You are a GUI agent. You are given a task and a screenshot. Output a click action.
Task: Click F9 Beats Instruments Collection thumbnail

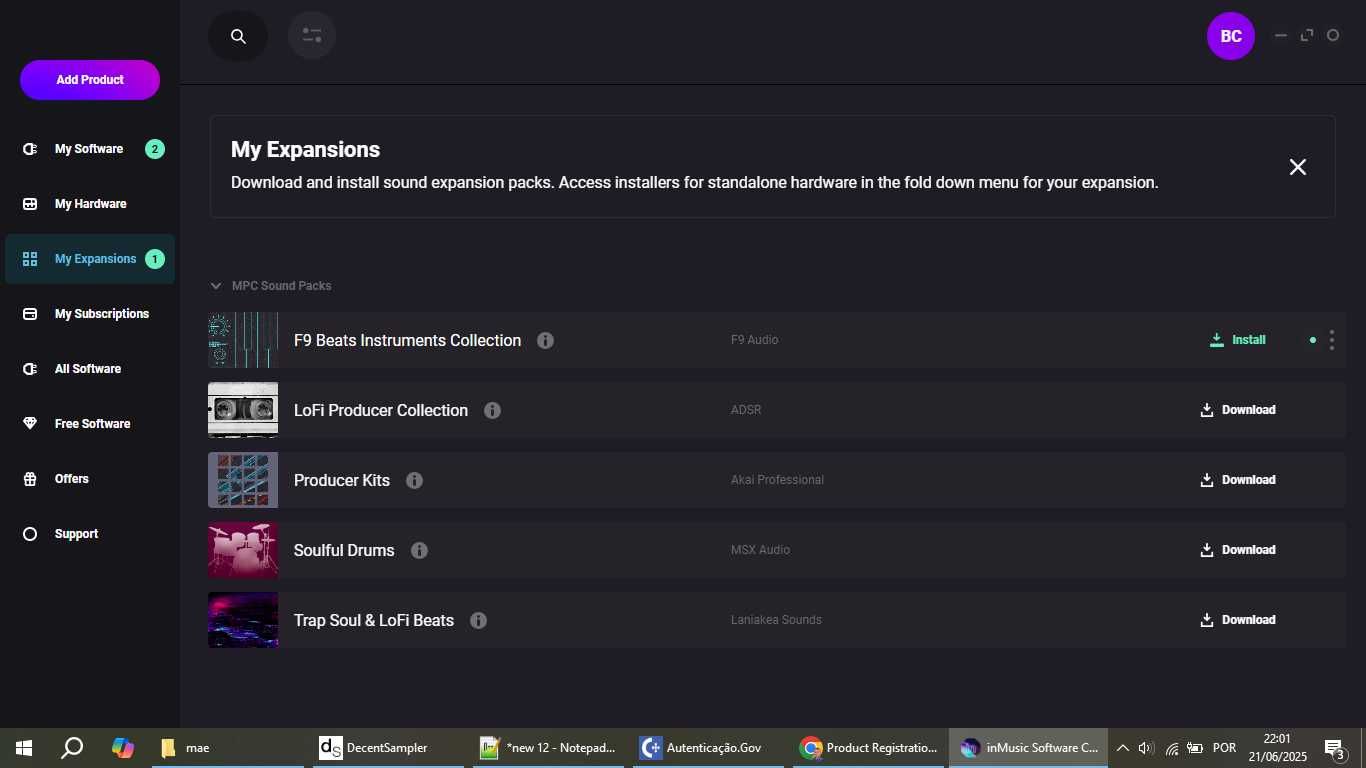(243, 340)
